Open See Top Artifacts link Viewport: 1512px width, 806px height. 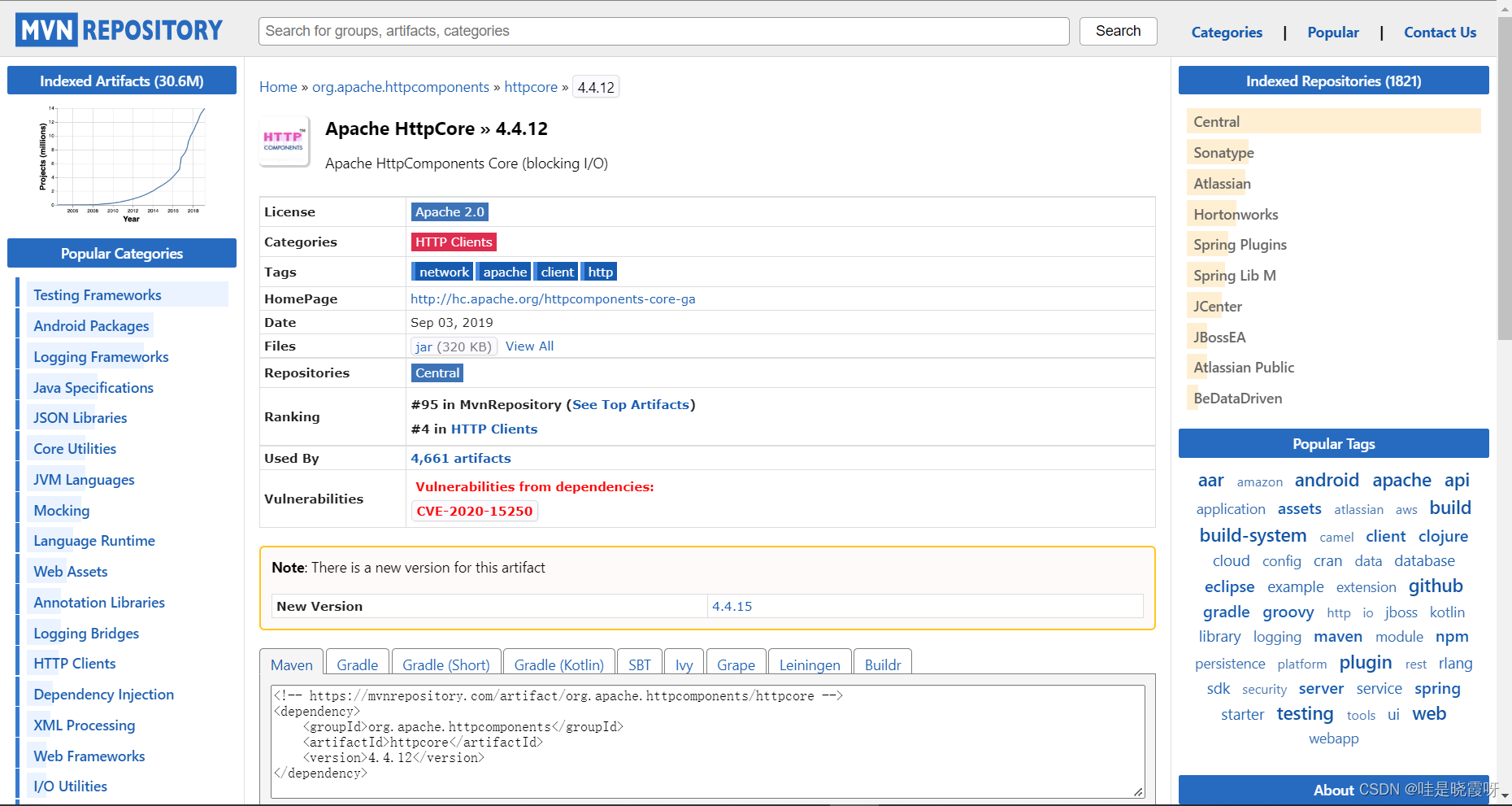coord(631,404)
